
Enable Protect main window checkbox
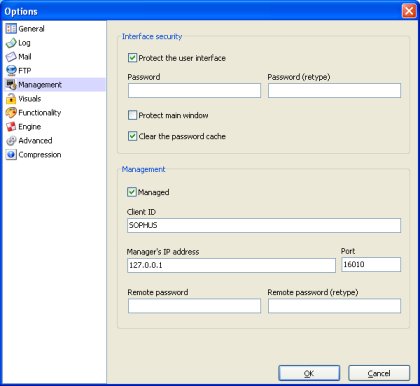pyautogui.click(x=132, y=115)
